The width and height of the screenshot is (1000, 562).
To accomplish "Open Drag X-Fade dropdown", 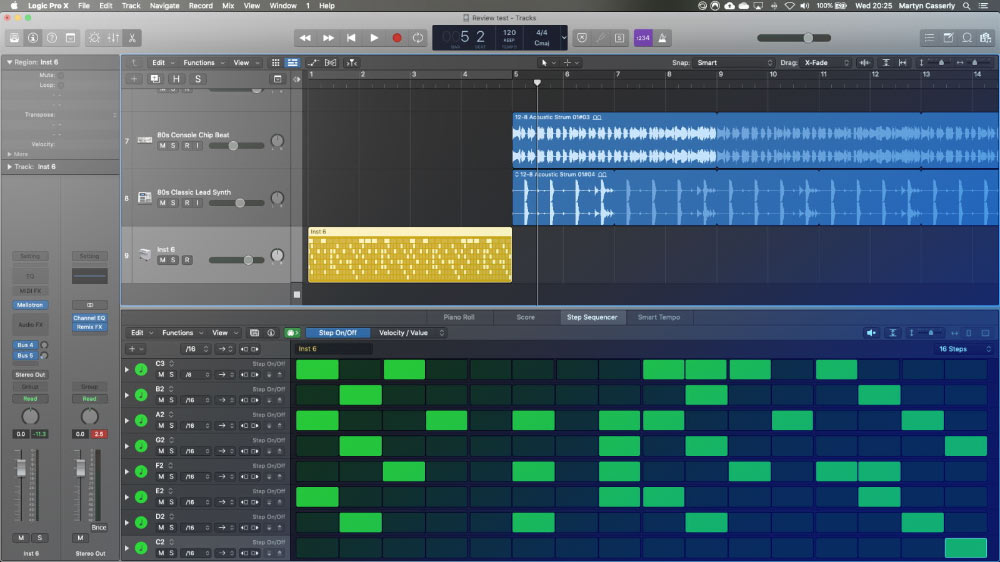I will [827, 63].
